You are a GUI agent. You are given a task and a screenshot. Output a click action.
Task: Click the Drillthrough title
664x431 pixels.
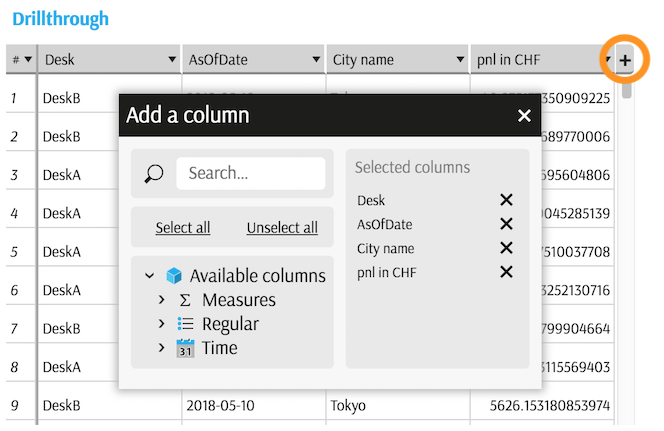coord(60,19)
